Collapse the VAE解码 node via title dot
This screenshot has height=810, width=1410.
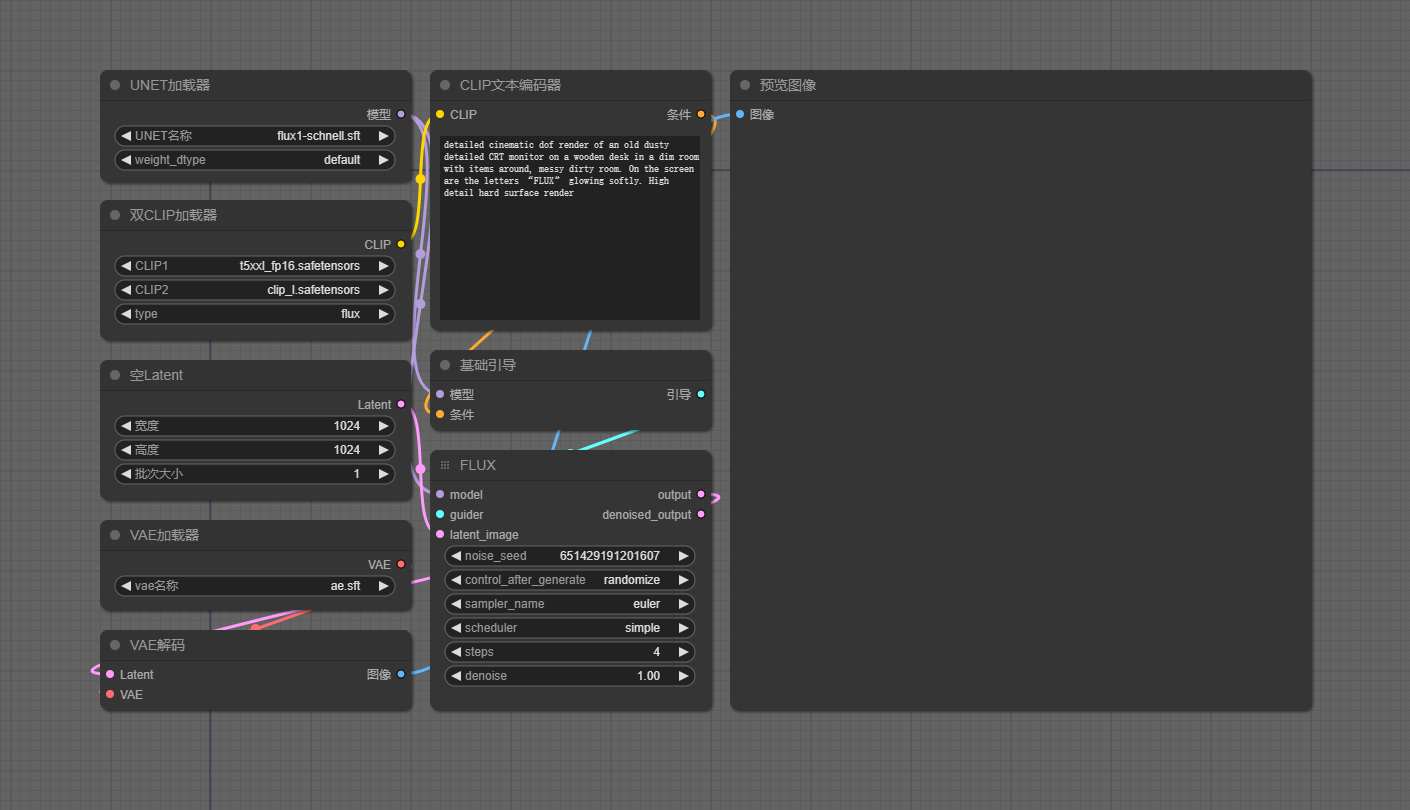[115, 645]
